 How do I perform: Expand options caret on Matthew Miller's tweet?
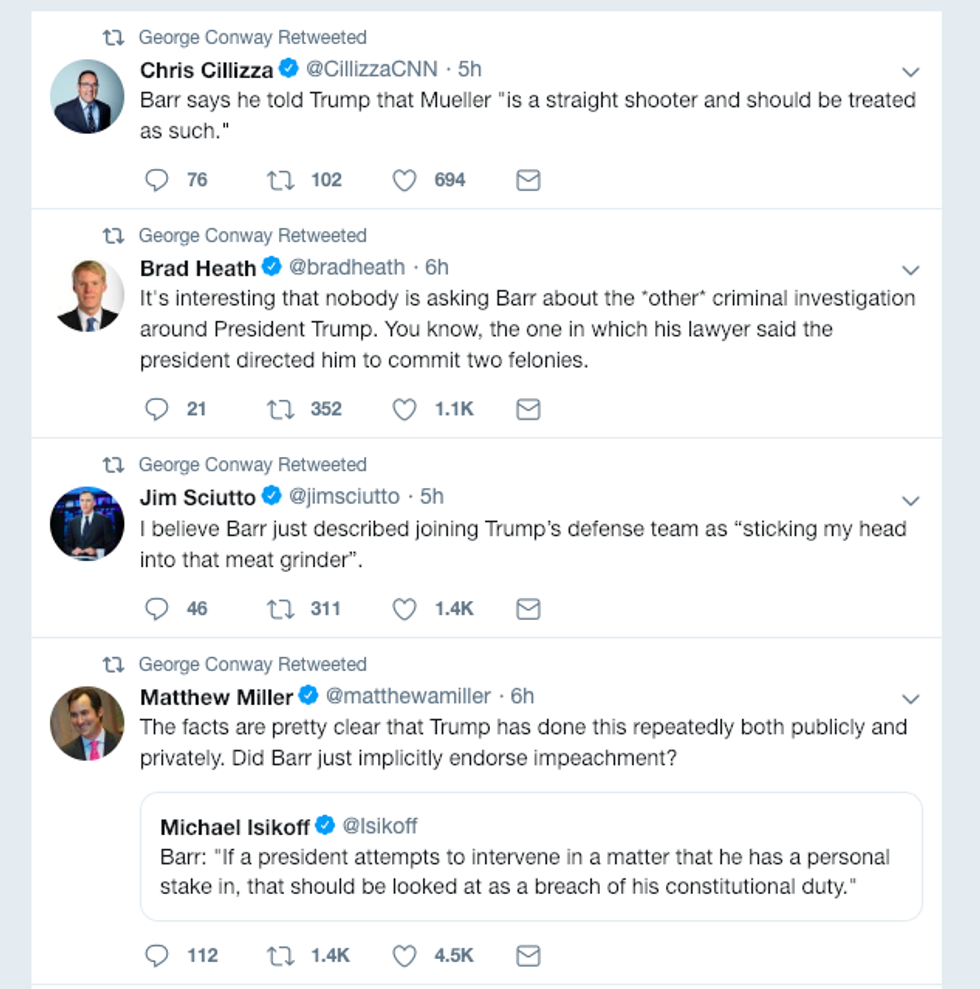[910, 698]
